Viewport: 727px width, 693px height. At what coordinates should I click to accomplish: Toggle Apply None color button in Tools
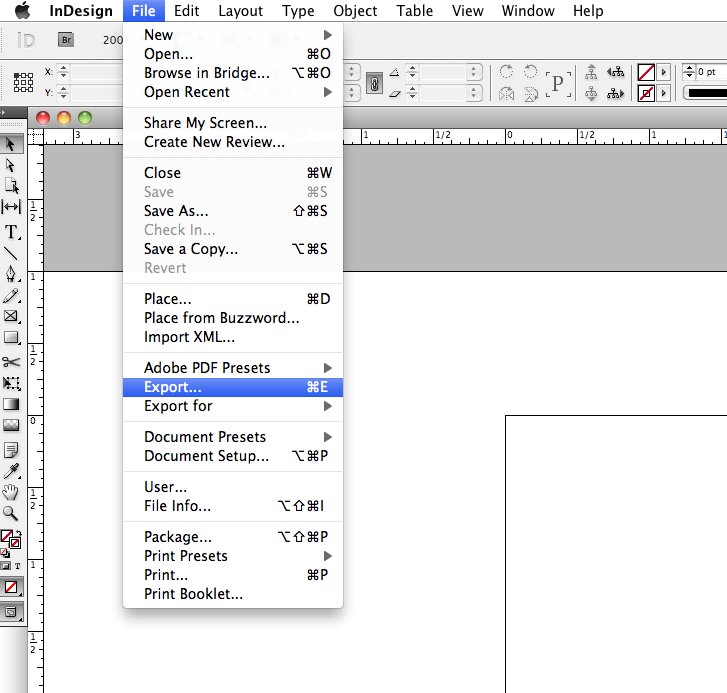[x=11, y=587]
